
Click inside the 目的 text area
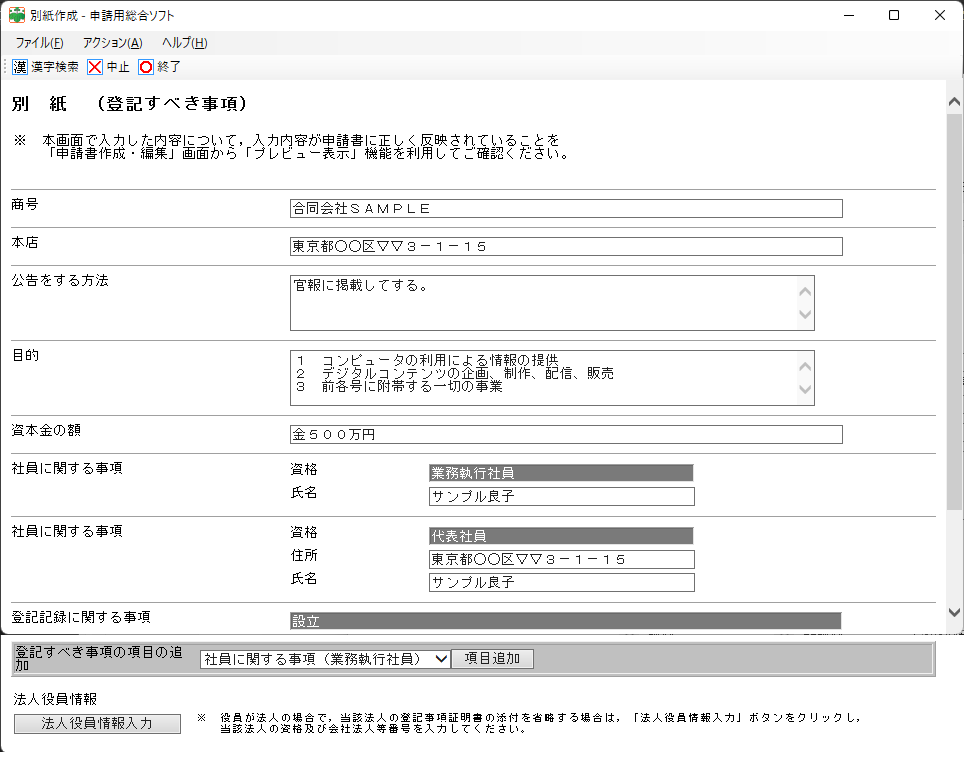[540, 378]
